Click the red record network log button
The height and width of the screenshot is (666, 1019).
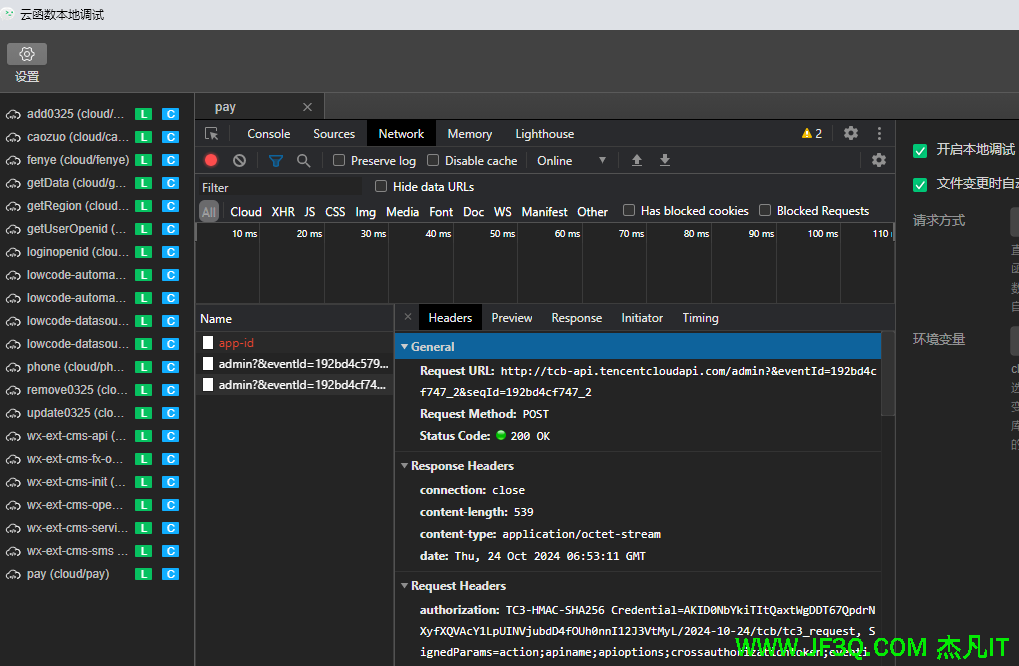211,160
